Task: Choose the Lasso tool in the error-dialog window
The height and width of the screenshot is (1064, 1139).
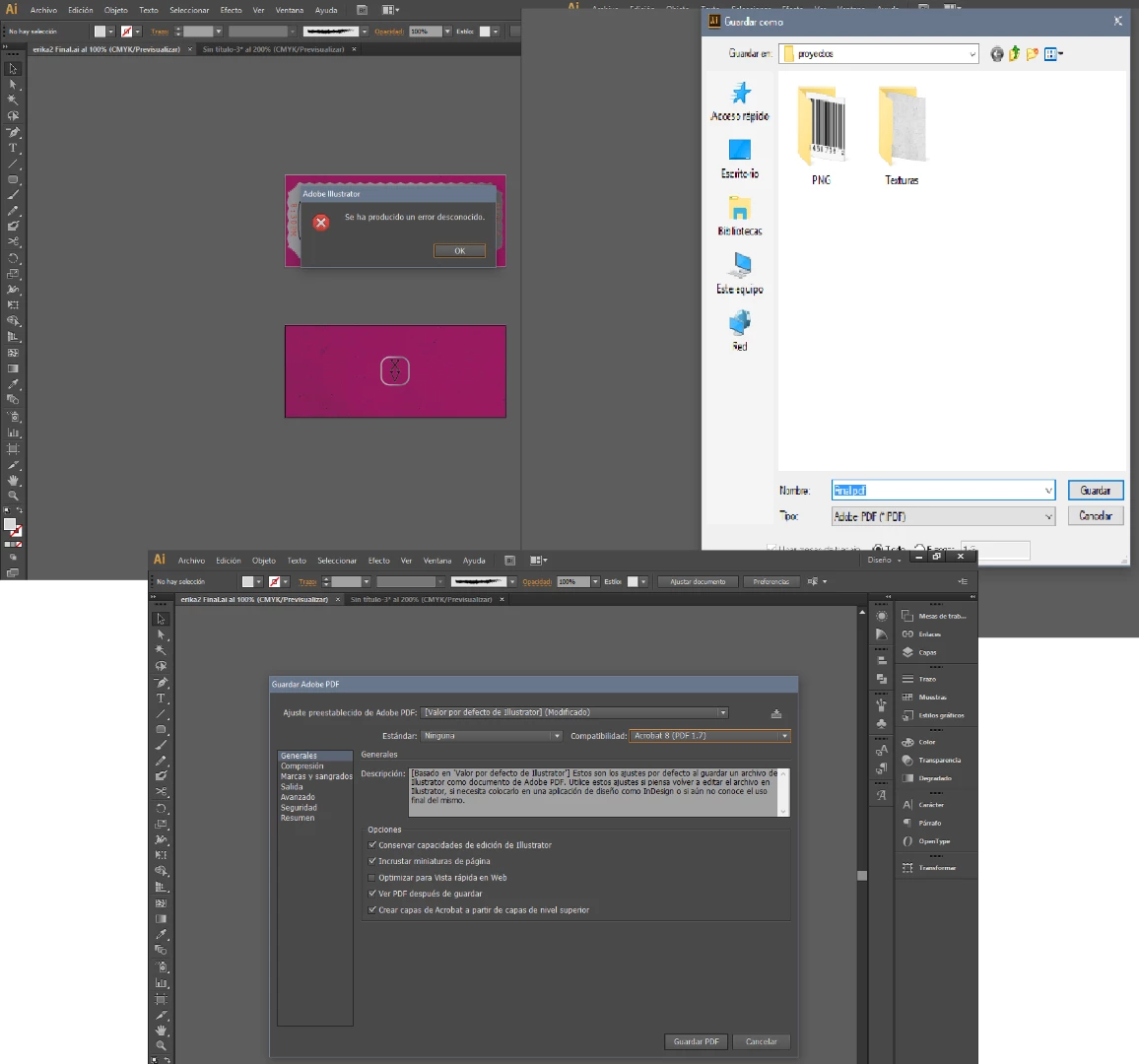Action: (x=13, y=116)
